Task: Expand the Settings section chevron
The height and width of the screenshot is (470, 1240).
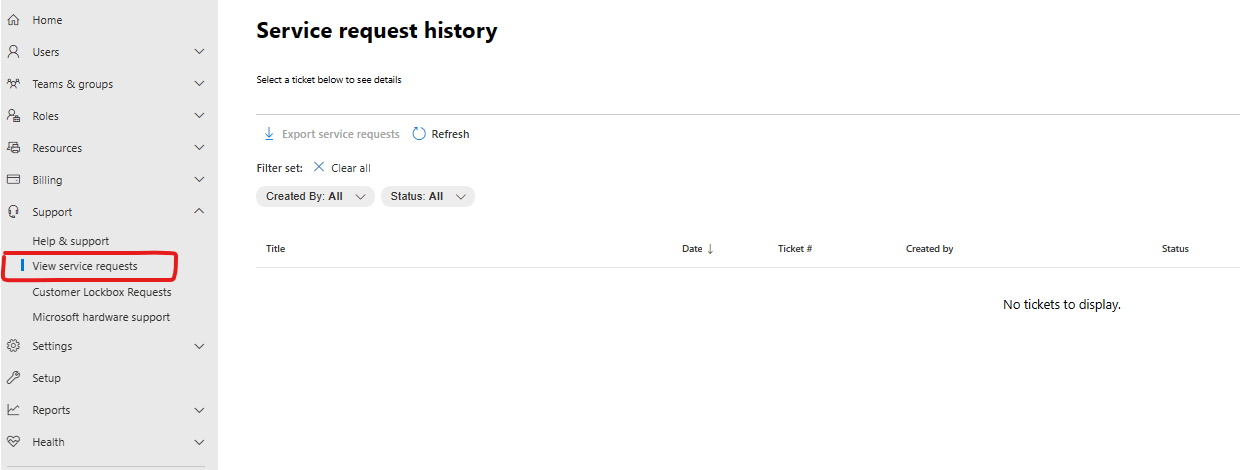Action: coord(199,346)
